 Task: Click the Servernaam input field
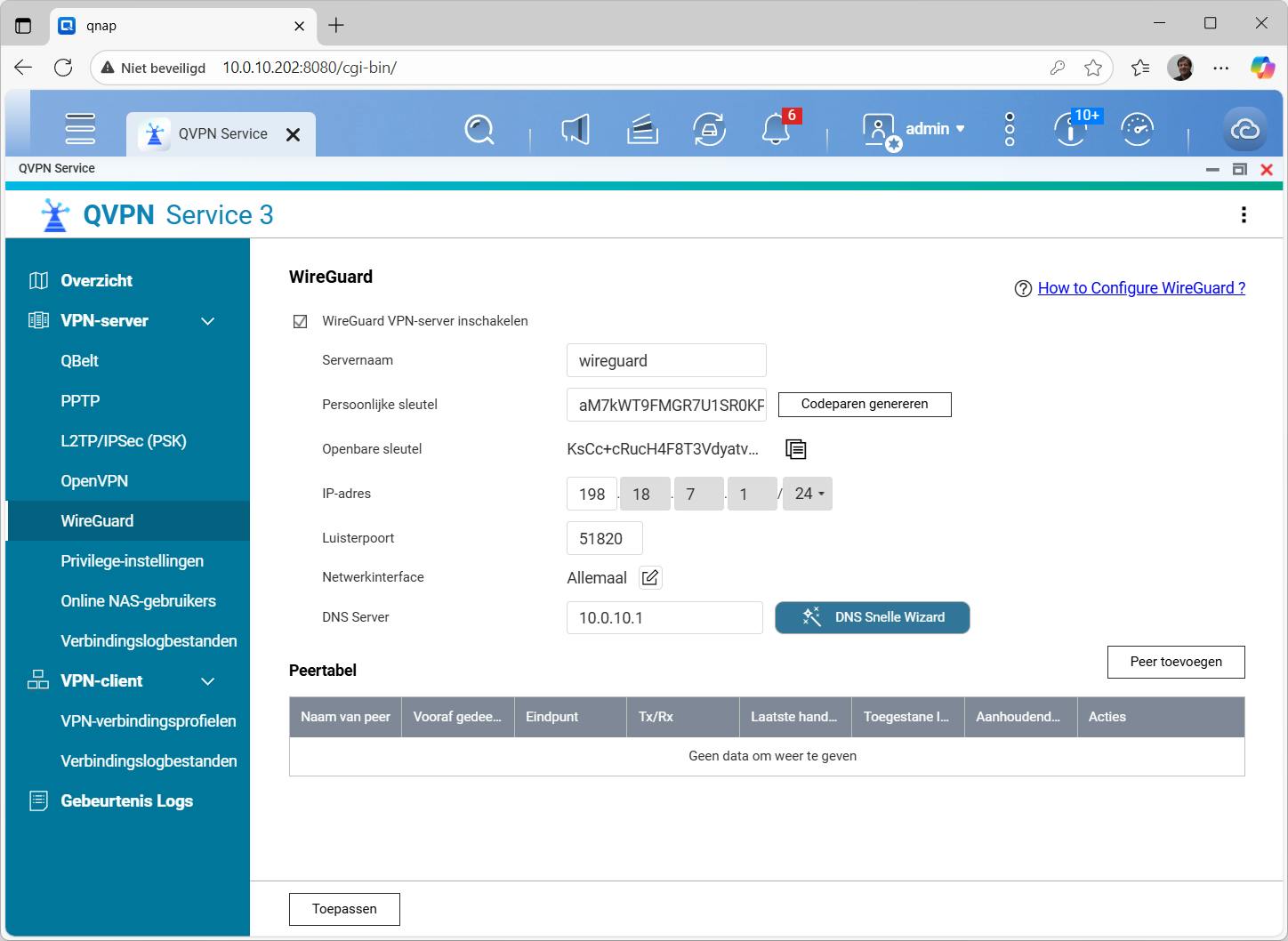click(x=666, y=360)
